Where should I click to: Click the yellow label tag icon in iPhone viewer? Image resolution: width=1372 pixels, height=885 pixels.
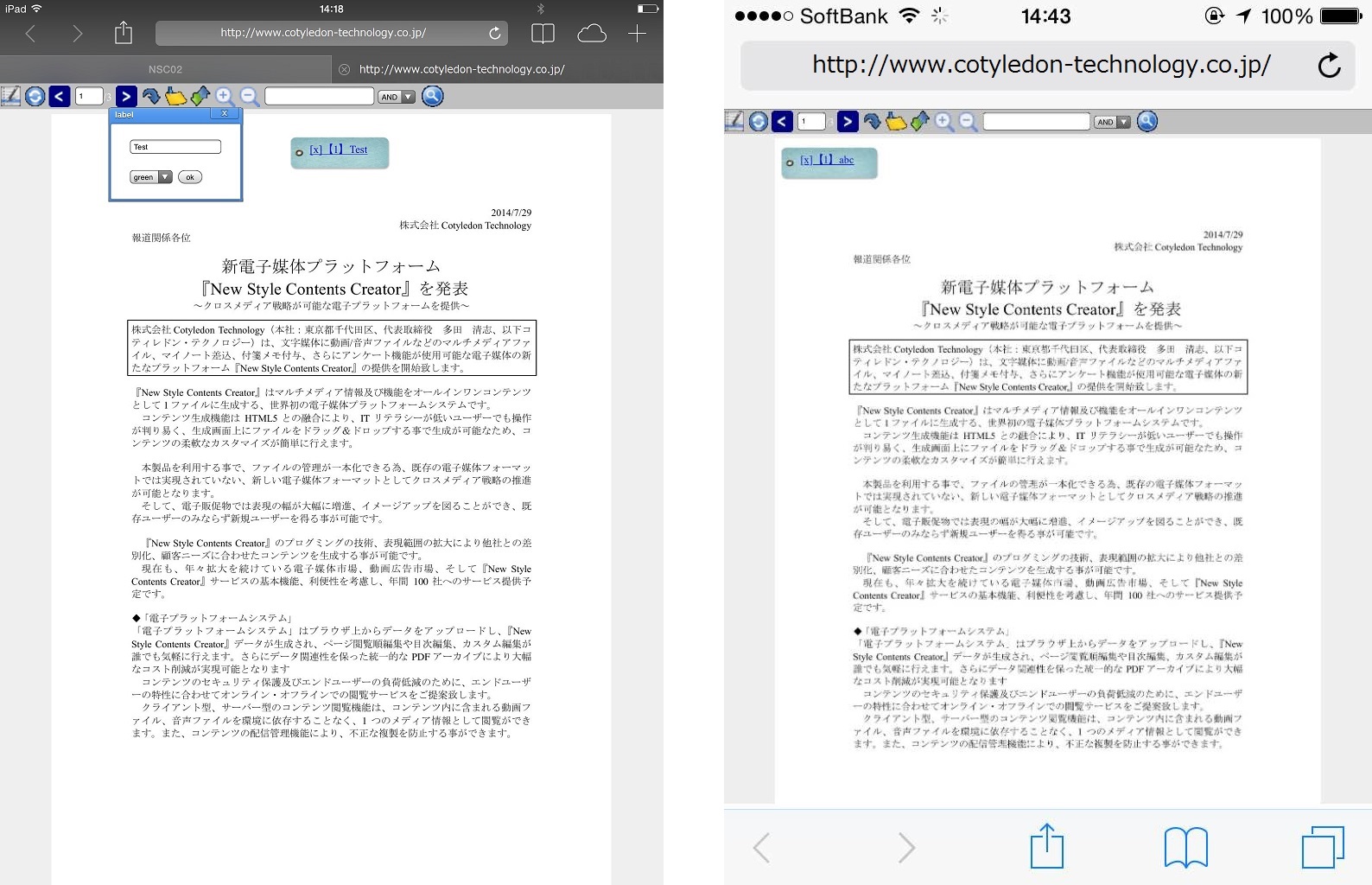click(897, 122)
